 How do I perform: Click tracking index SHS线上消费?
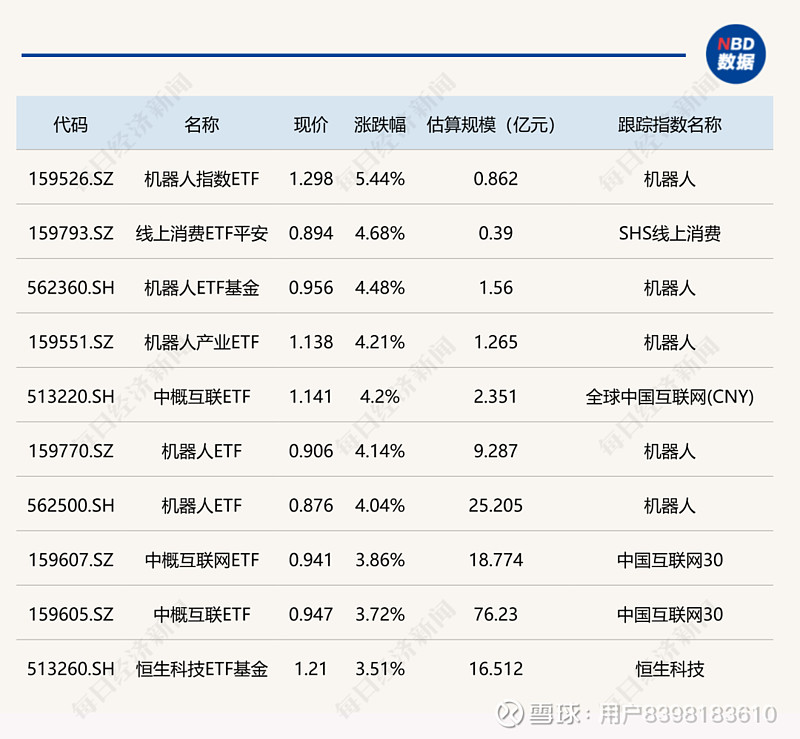pos(672,233)
